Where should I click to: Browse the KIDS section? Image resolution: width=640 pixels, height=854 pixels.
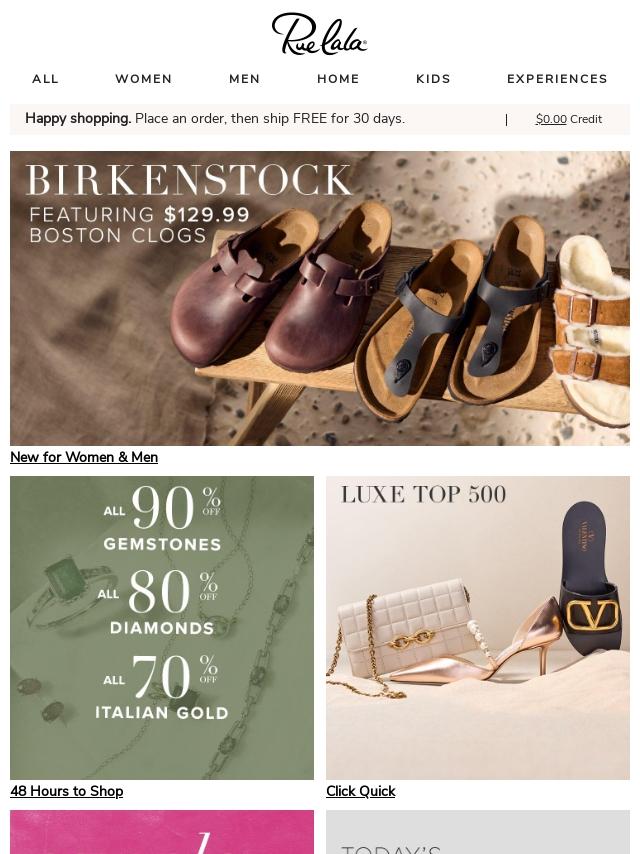433,79
